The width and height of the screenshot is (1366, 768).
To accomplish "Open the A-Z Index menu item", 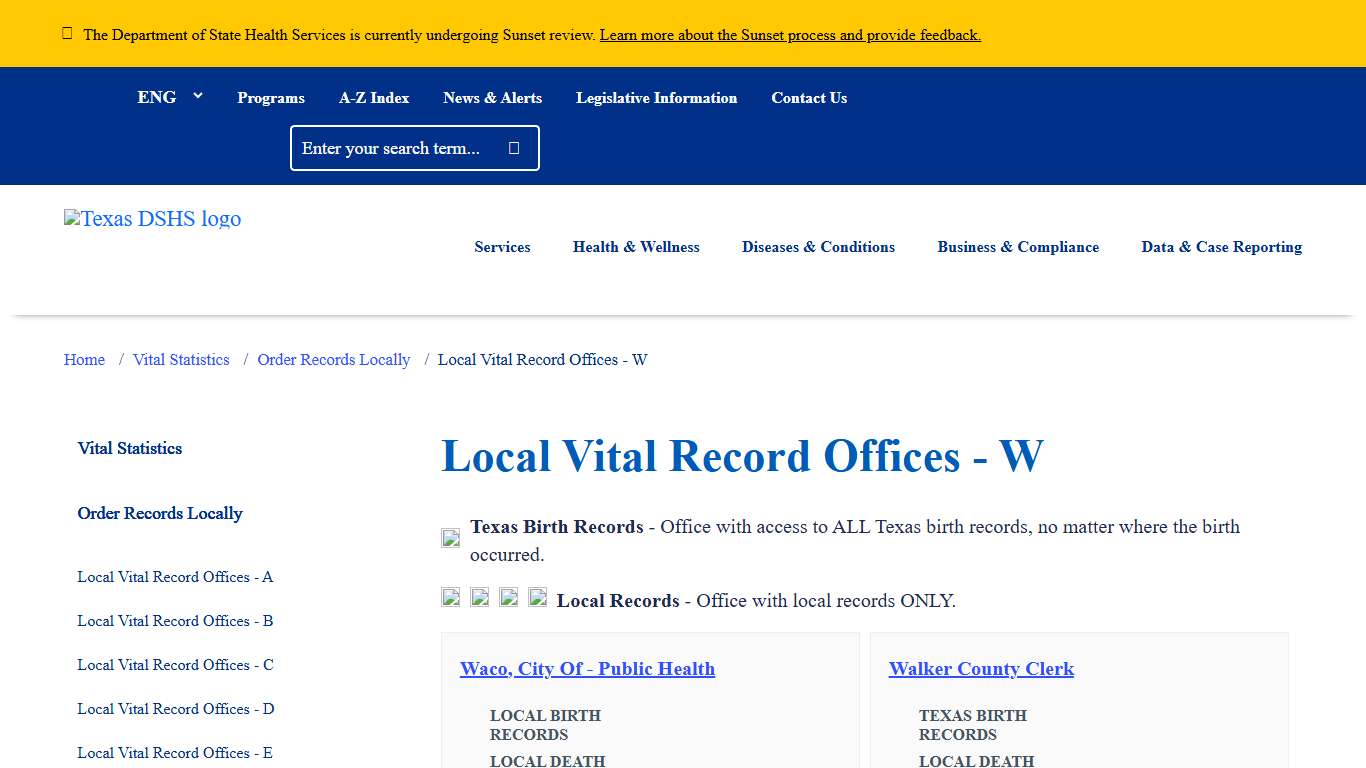I will pos(374,97).
